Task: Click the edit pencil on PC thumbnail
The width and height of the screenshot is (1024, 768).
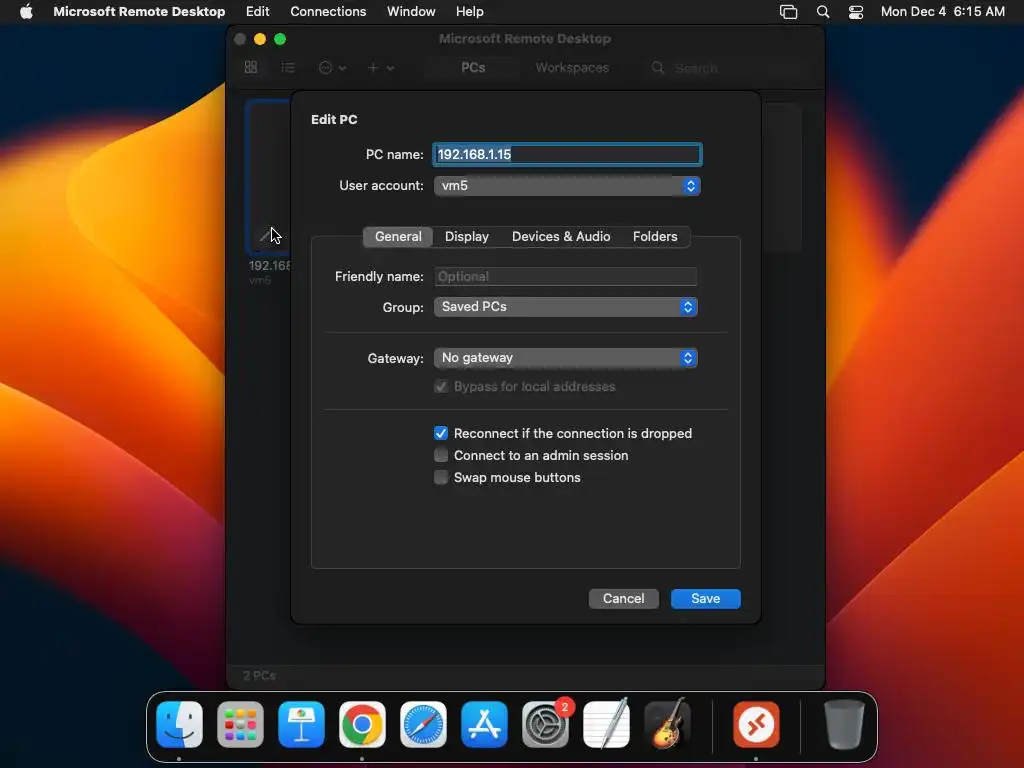Action: (265, 236)
